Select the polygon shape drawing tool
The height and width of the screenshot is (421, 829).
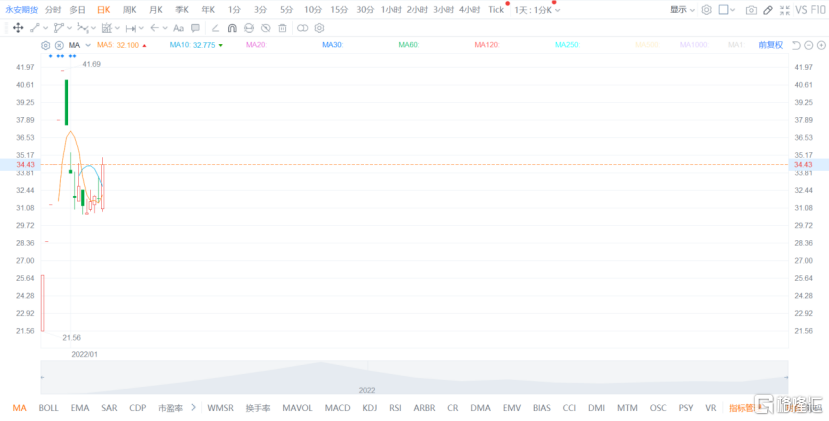(x=59, y=28)
